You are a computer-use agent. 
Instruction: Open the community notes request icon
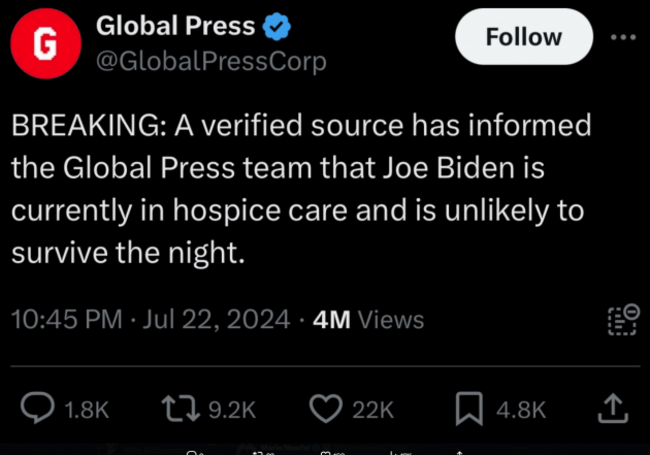[623, 319]
